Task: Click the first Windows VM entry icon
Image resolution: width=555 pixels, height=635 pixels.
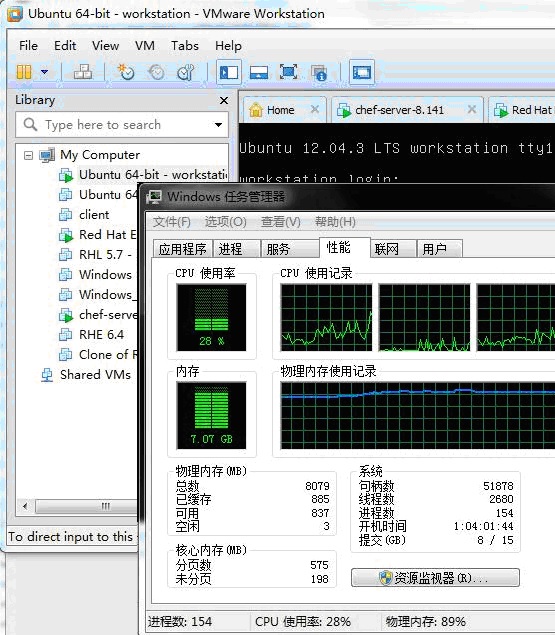Action: click(66, 275)
